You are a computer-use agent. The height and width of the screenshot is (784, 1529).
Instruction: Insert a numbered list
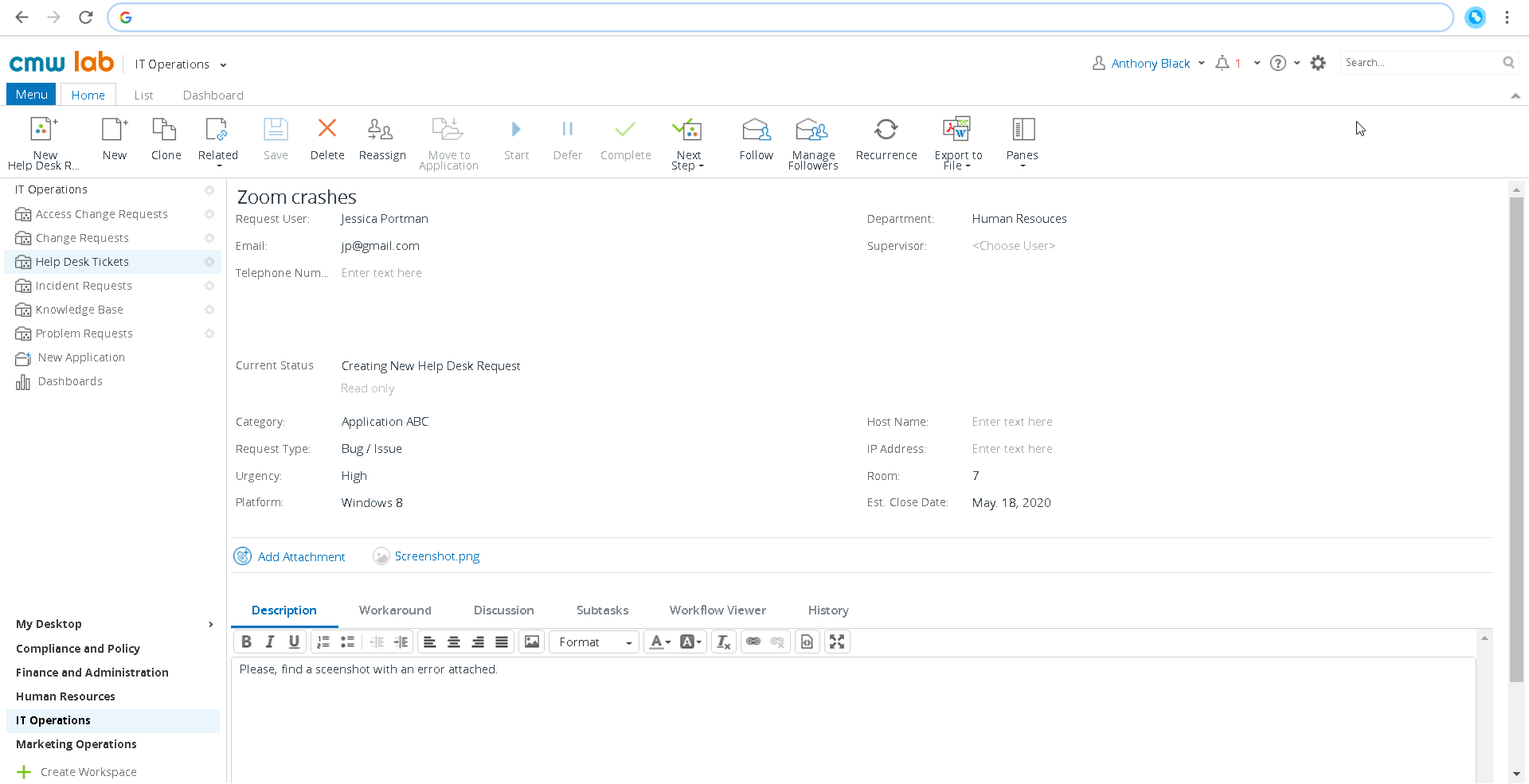tap(323, 642)
